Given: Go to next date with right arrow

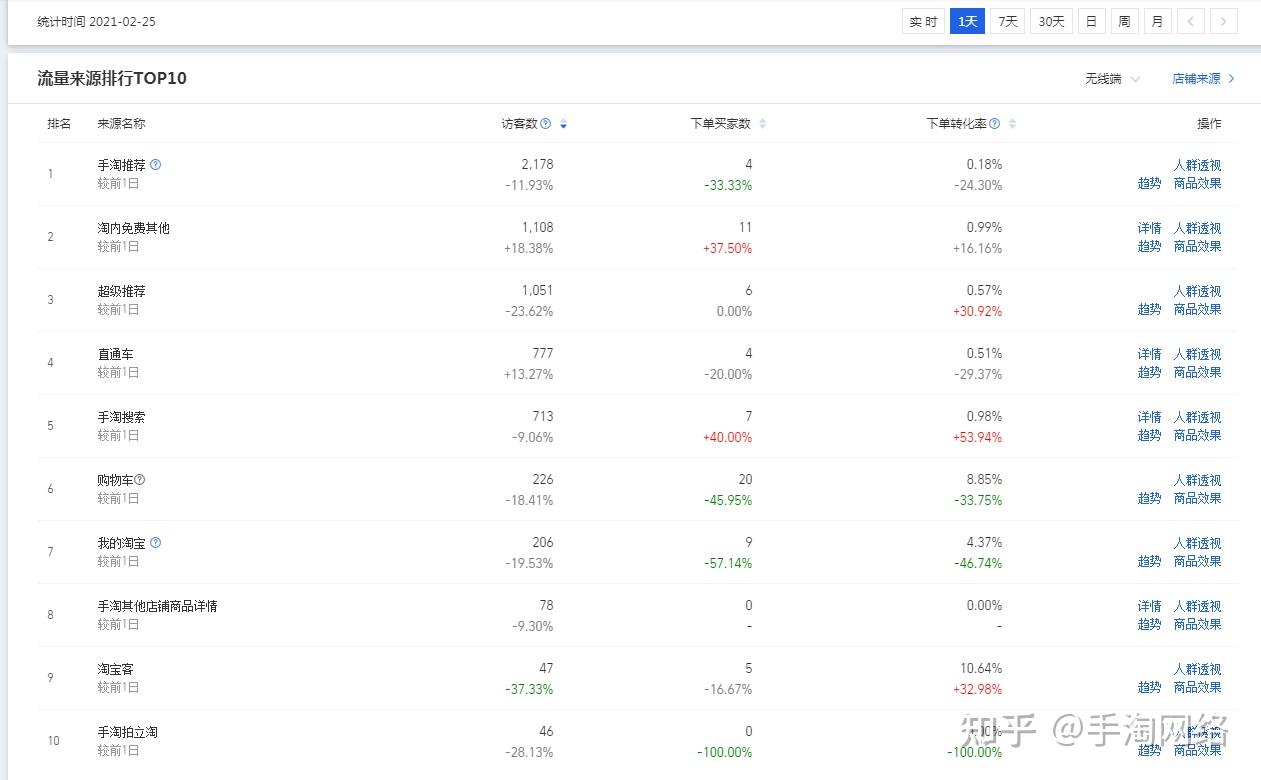Looking at the screenshot, I should pos(1224,21).
